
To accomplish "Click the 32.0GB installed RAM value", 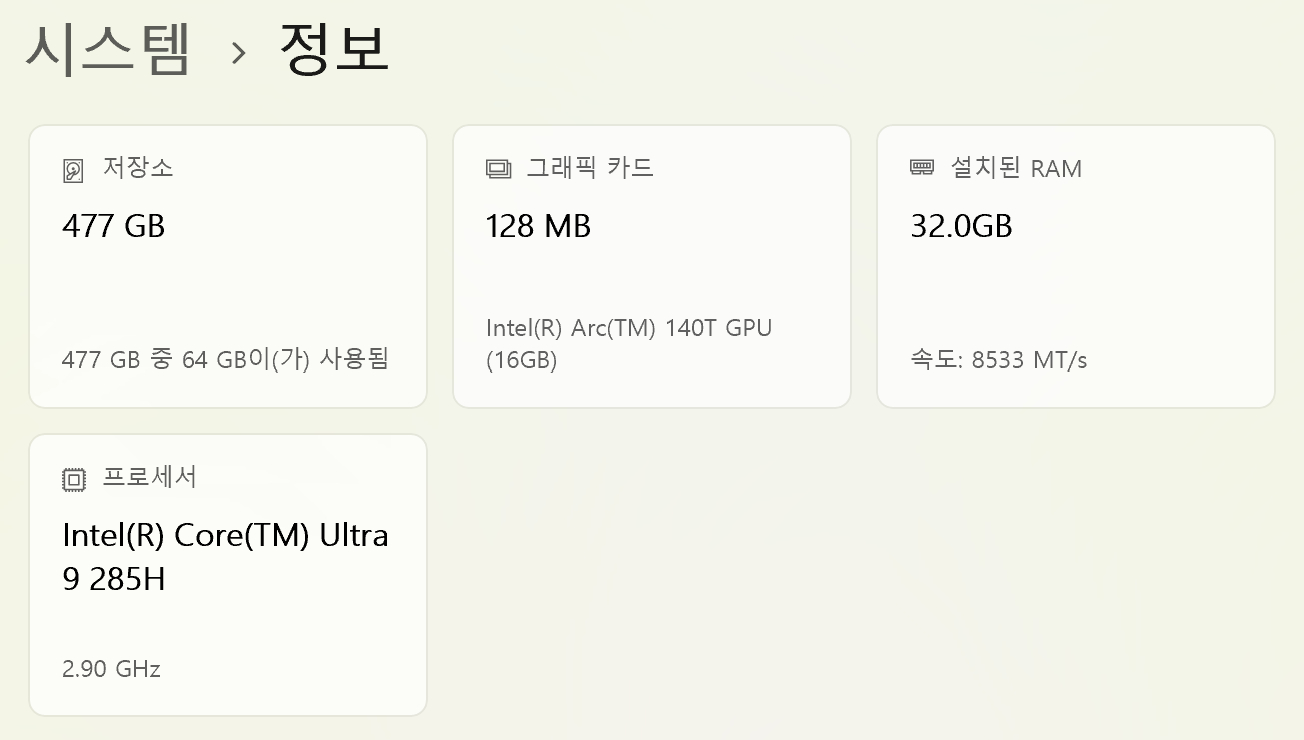I will [961, 226].
